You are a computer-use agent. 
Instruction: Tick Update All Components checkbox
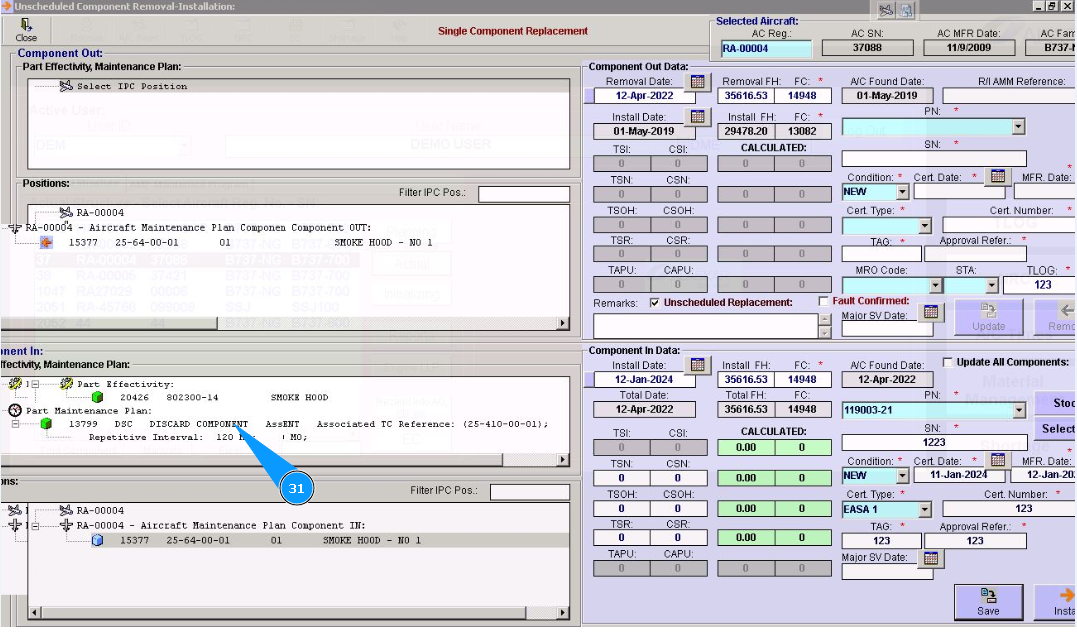(x=948, y=362)
